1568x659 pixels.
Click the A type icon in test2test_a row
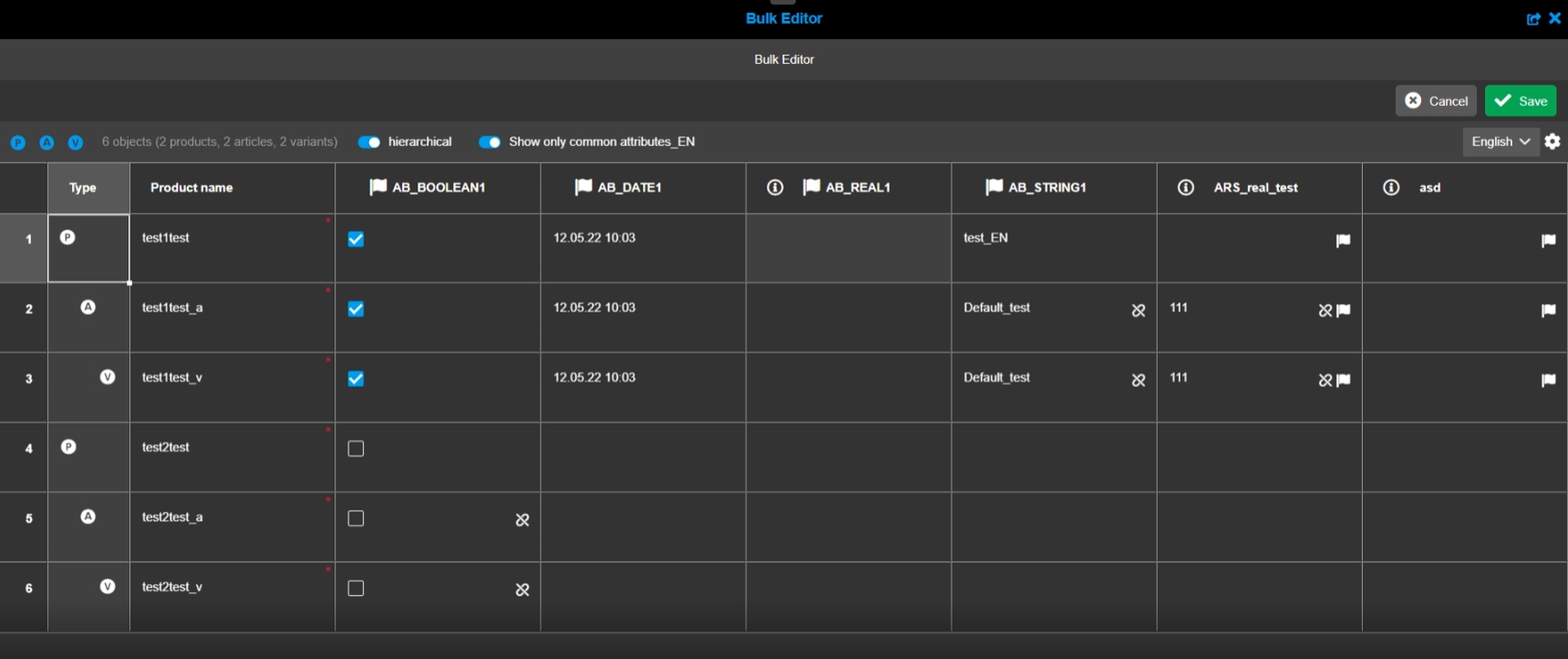pos(88,517)
